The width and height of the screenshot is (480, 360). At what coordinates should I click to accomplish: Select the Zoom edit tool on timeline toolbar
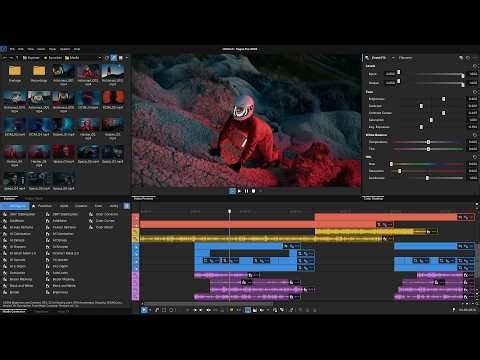click(171, 310)
